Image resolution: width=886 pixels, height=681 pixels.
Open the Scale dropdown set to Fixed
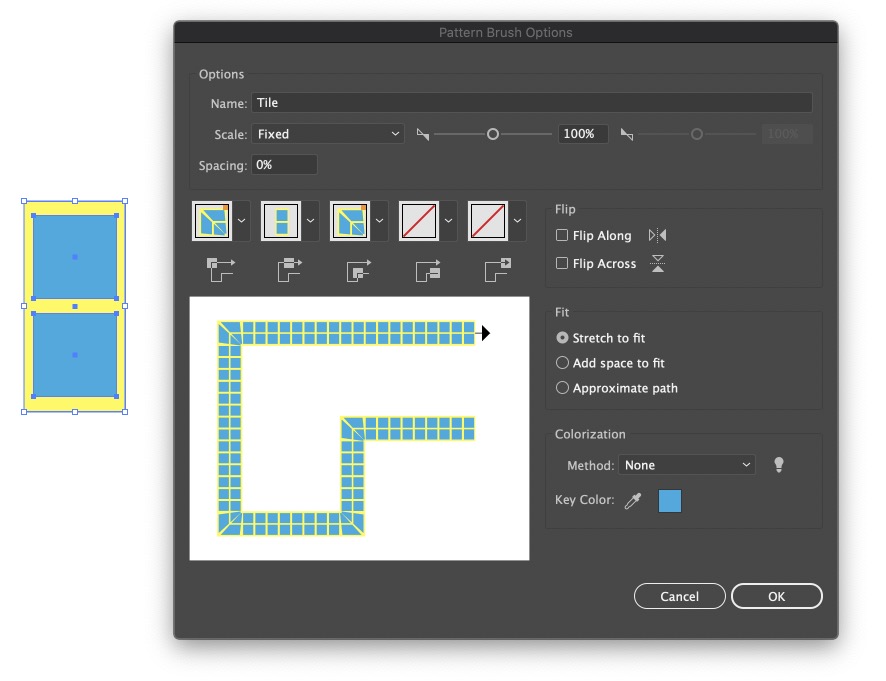(328, 134)
